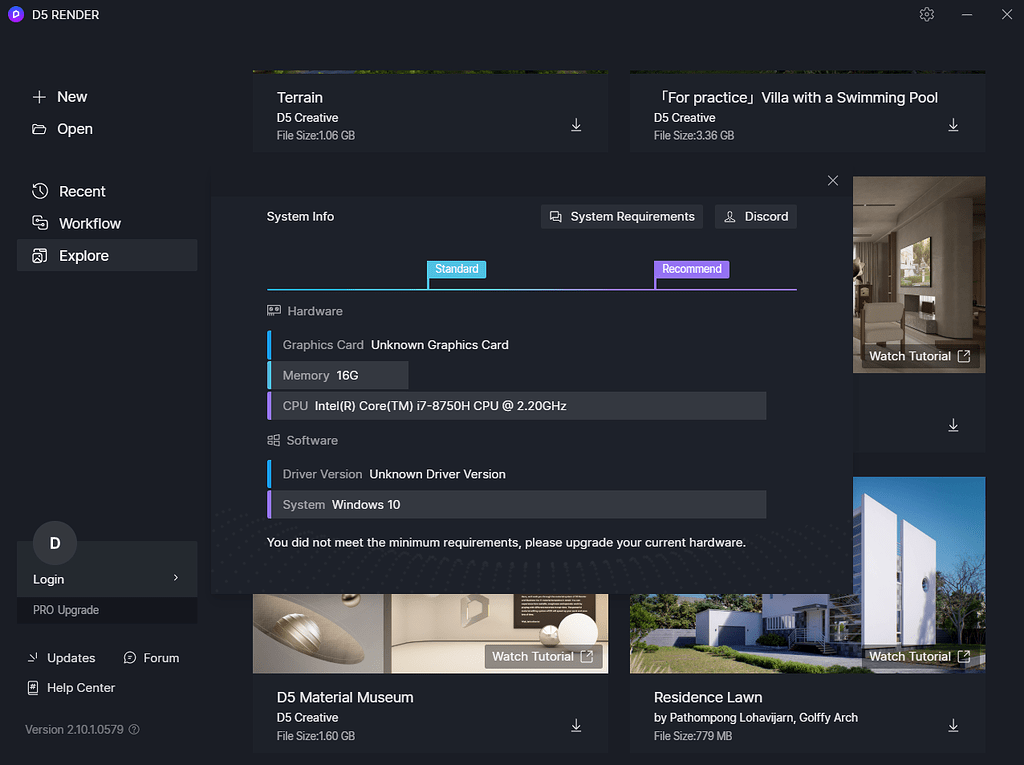
Task: Join Discord from System Info
Action: (756, 216)
